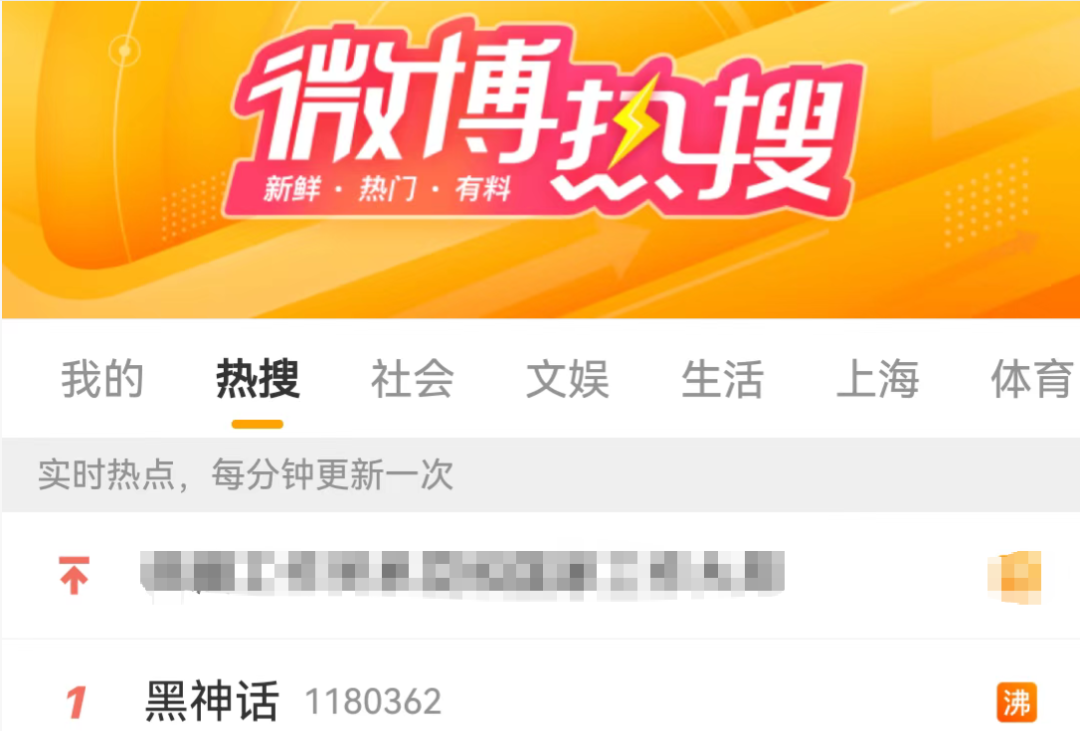Switch to the 我的 tab
The image size is (1080, 731).
coord(102,379)
